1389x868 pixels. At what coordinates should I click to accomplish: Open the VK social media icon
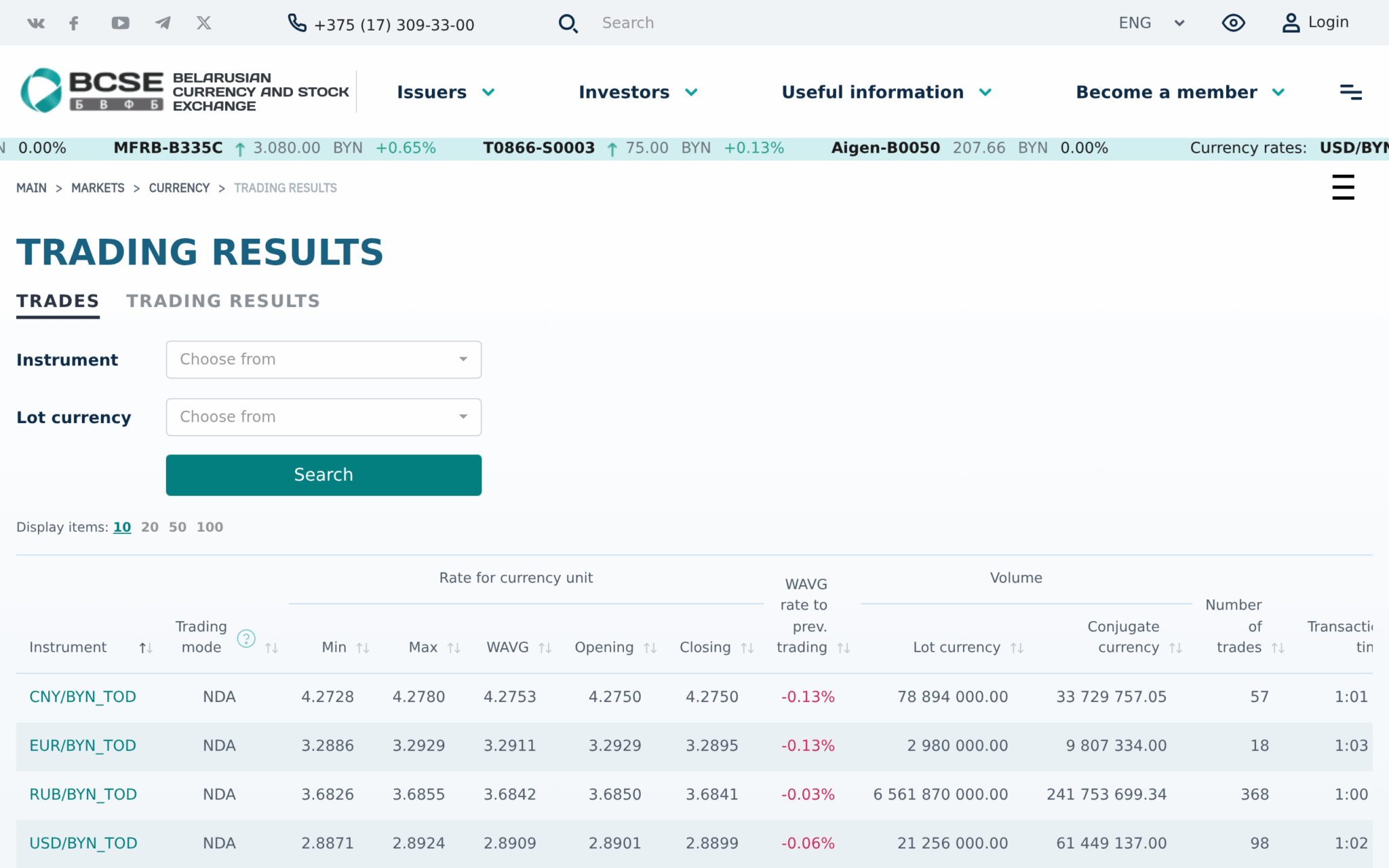coord(36,23)
